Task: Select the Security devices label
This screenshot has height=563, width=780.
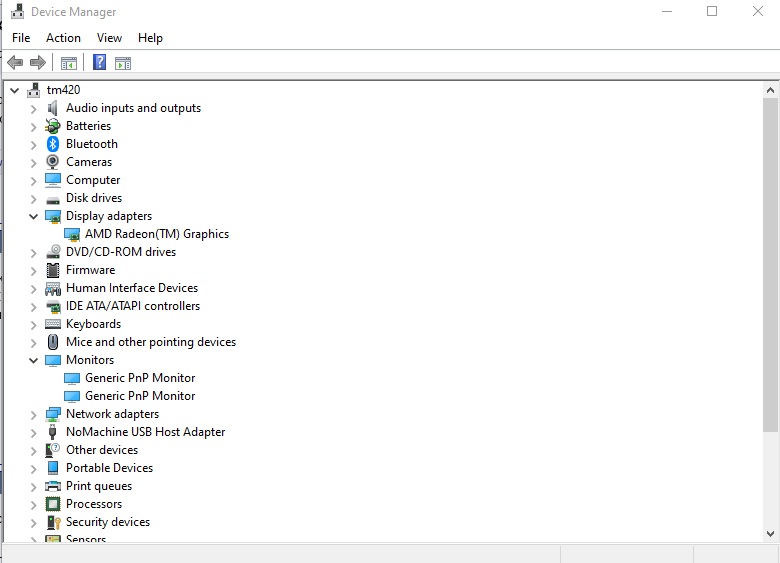Action: (108, 522)
